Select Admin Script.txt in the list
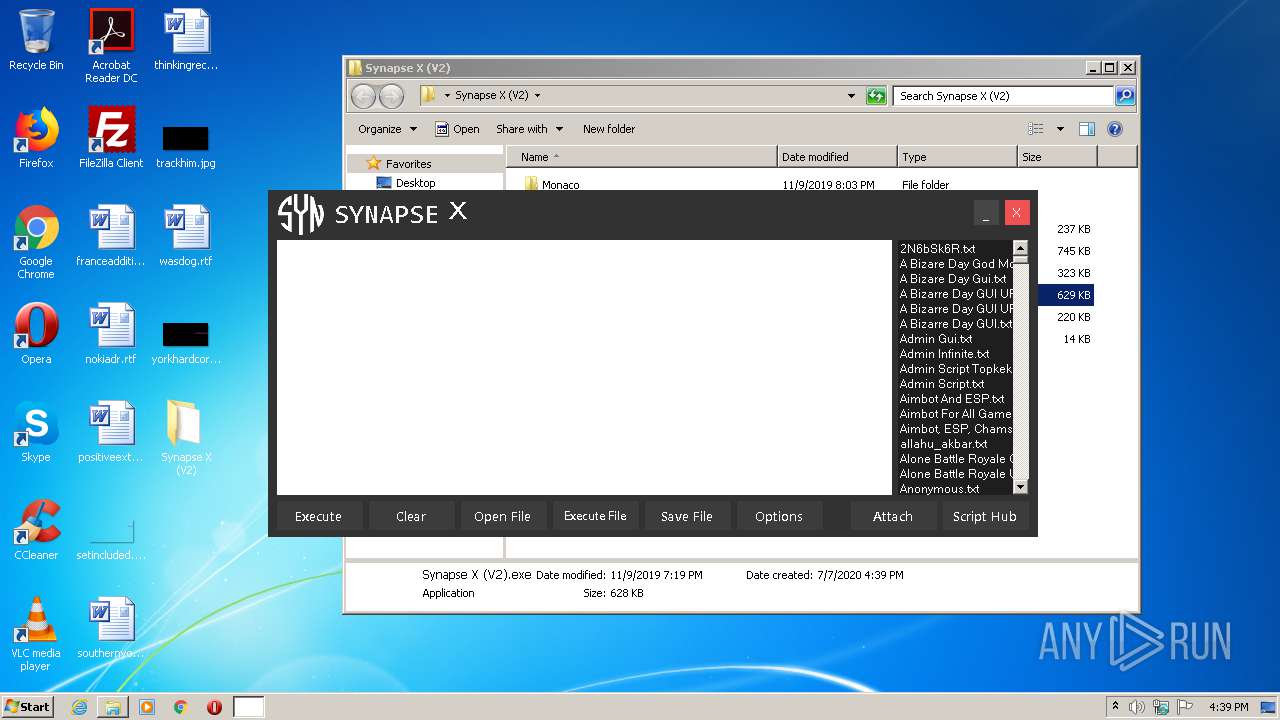1280x720 pixels. point(942,384)
